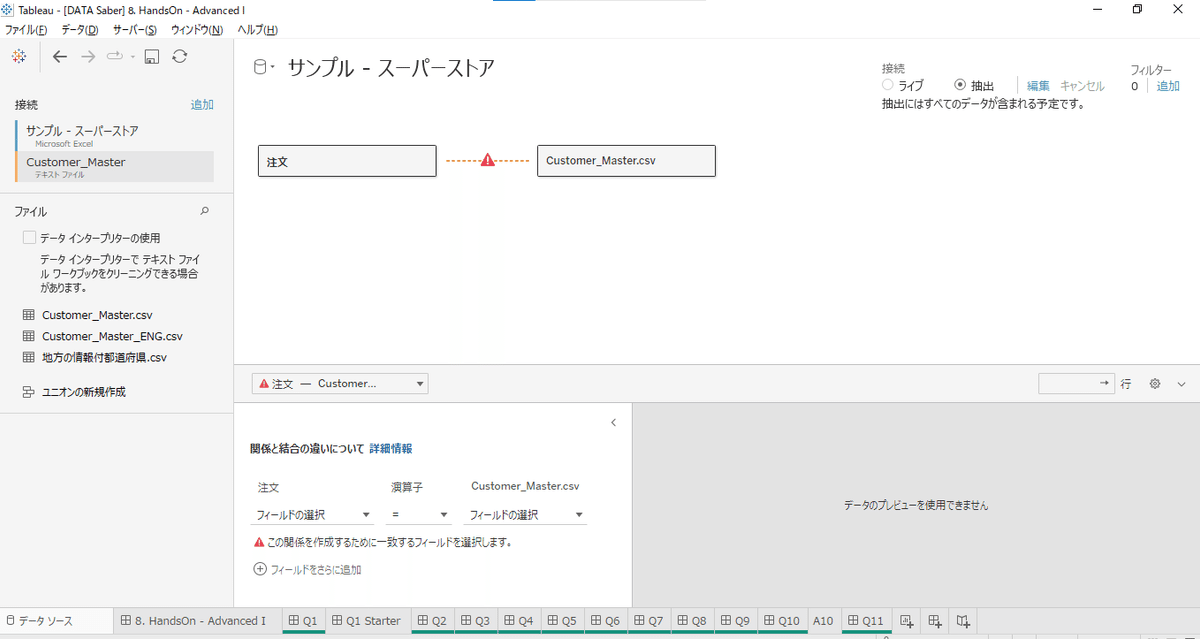Viewport: 1200px width, 639px height.
Task: Expand the dropdown arrow beside redo button
Action: 133,57
